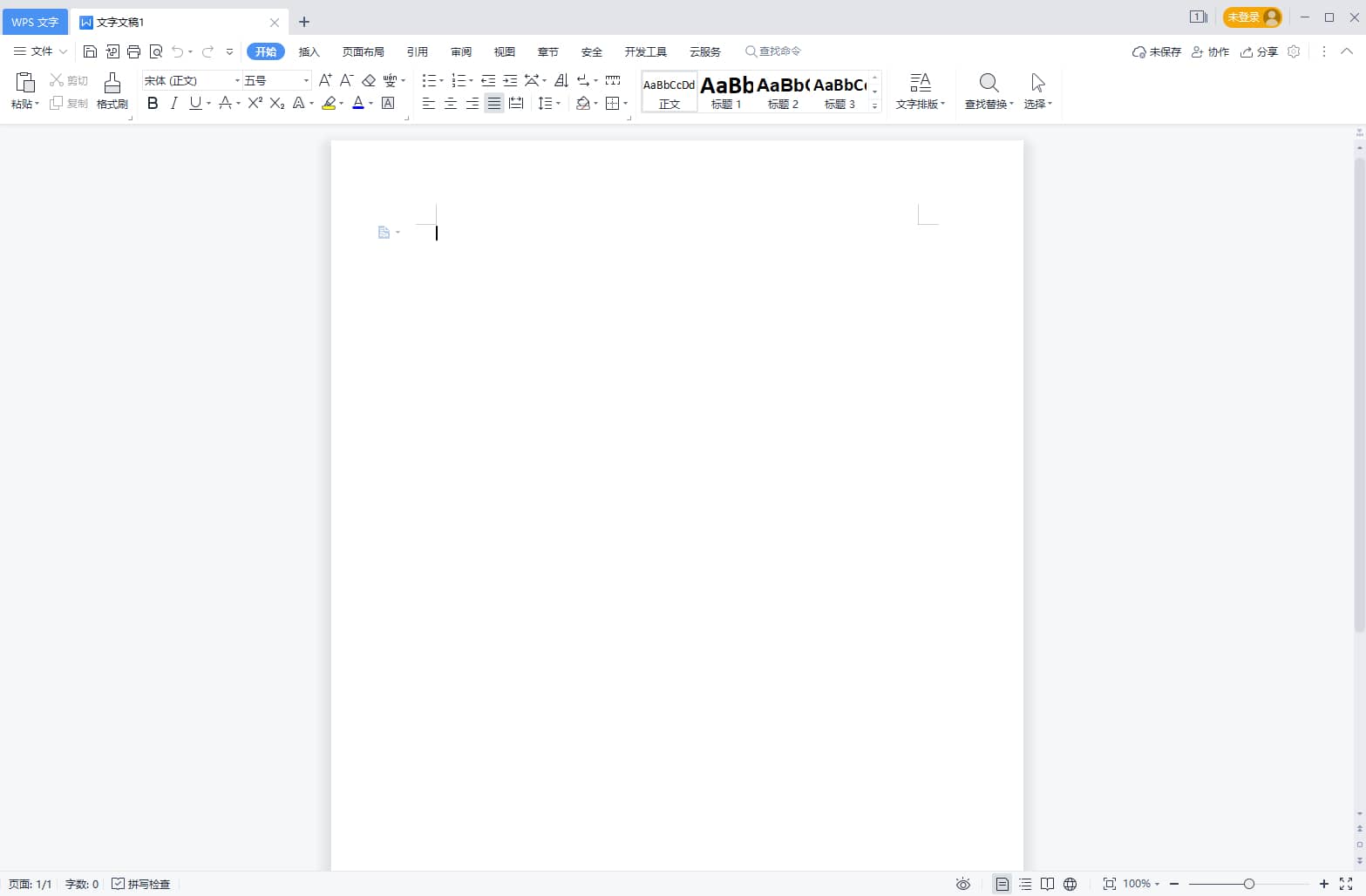The image size is (1366, 896).
Task: Increase the font size with A+ icon
Action: click(x=325, y=80)
